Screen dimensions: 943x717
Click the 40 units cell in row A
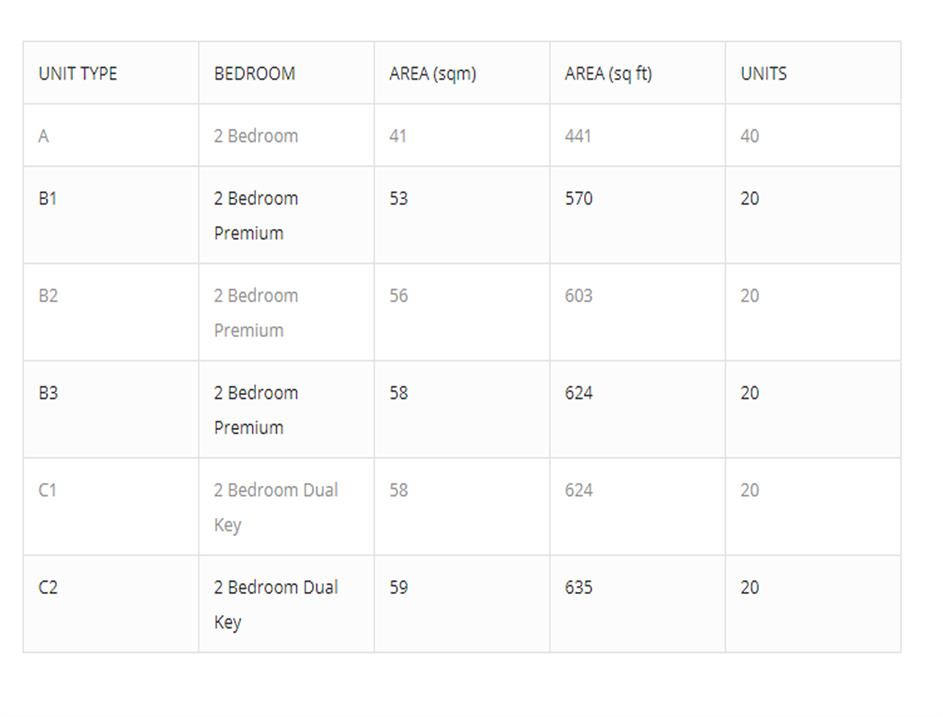point(749,136)
